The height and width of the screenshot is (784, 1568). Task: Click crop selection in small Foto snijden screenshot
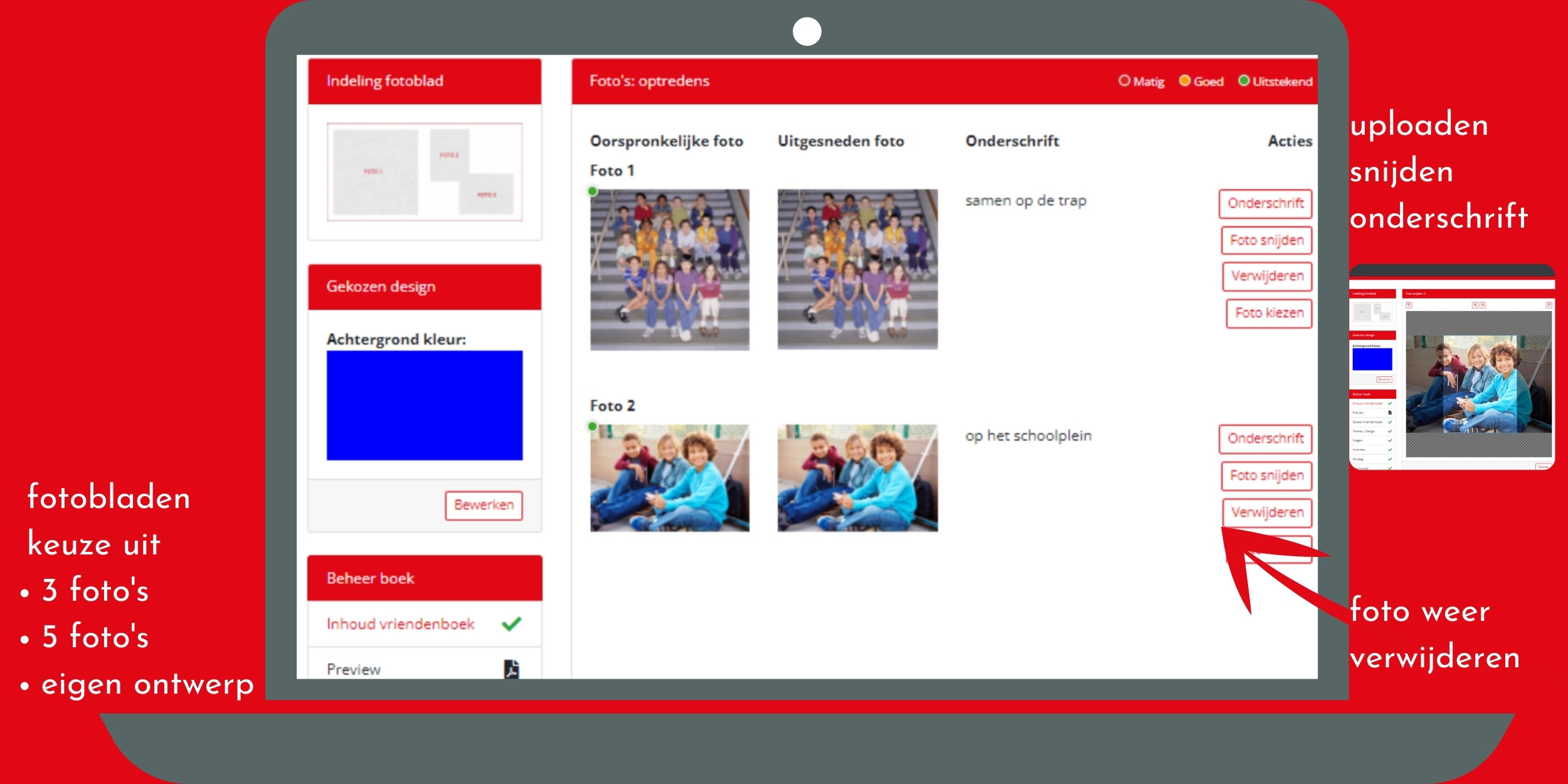pos(1480,384)
